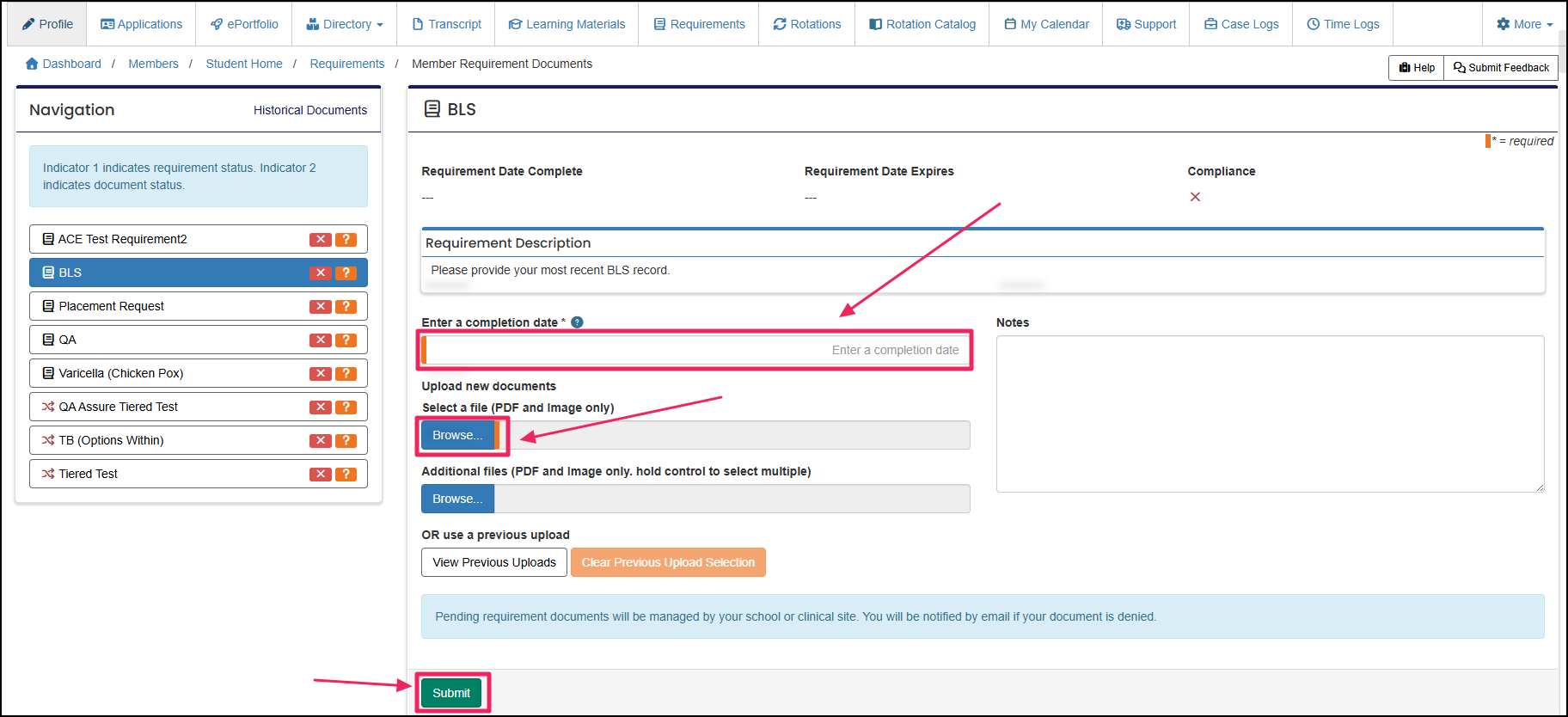Image resolution: width=1568 pixels, height=717 pixels.
Task: Open My Calendar
Action: [x=1046, y=24]
